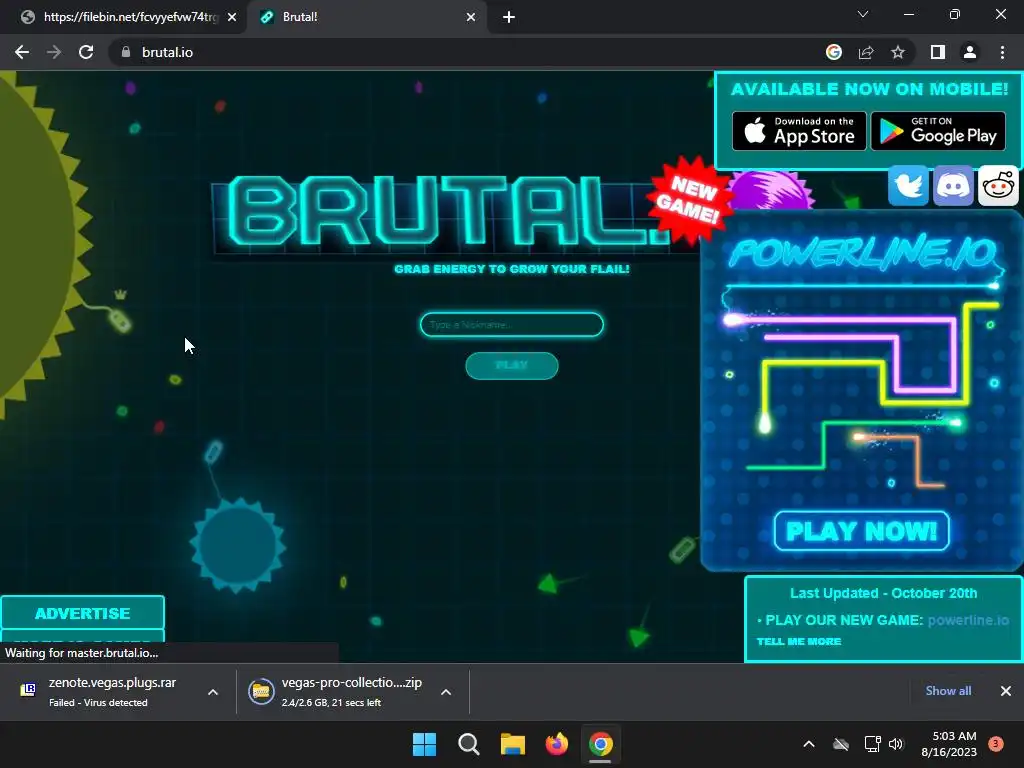The height and width of the screenshot is (768, 1024).
Task: Open the Google icon in the address bar
Action: click(x=834, y=52)
